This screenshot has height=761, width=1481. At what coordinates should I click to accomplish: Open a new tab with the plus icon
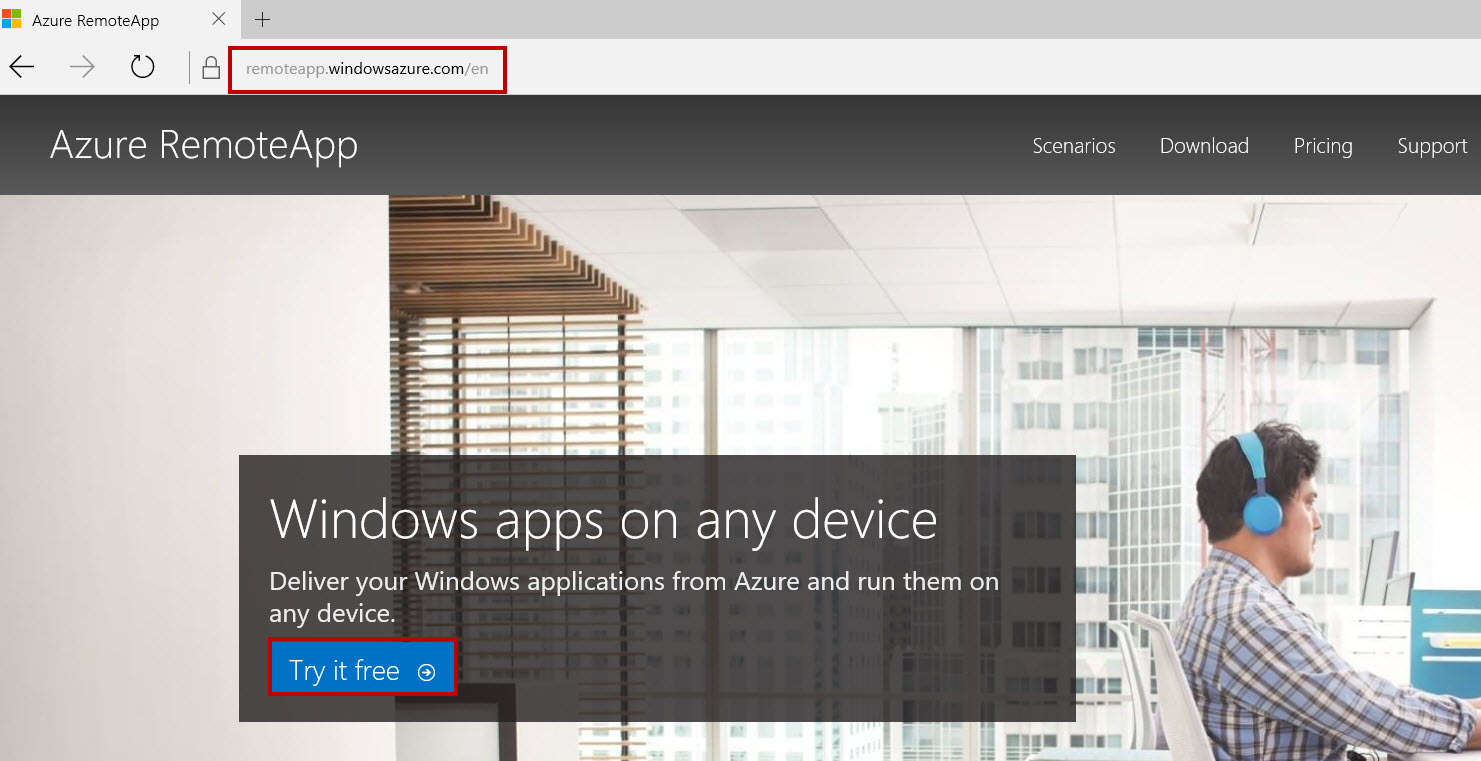tap(262, 19)
